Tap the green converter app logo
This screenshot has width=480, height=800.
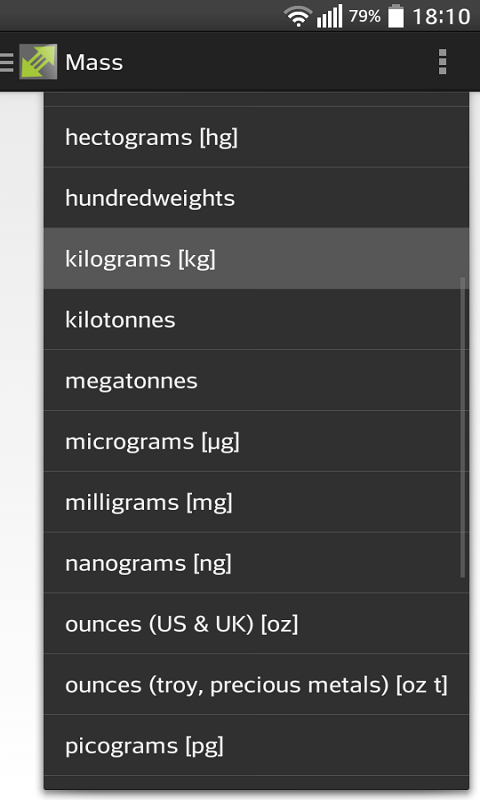(x=38, y=62)
